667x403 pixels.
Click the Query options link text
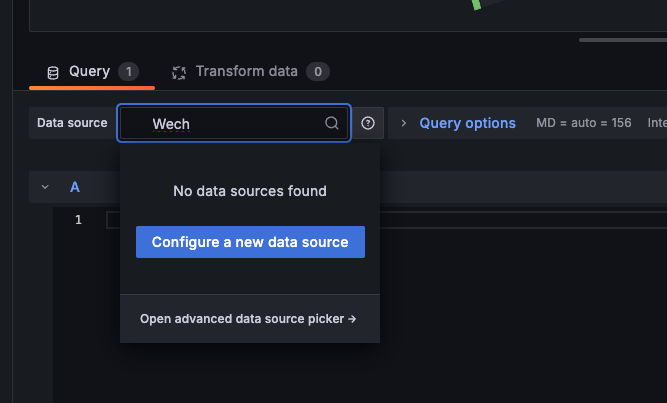[467, 123]
